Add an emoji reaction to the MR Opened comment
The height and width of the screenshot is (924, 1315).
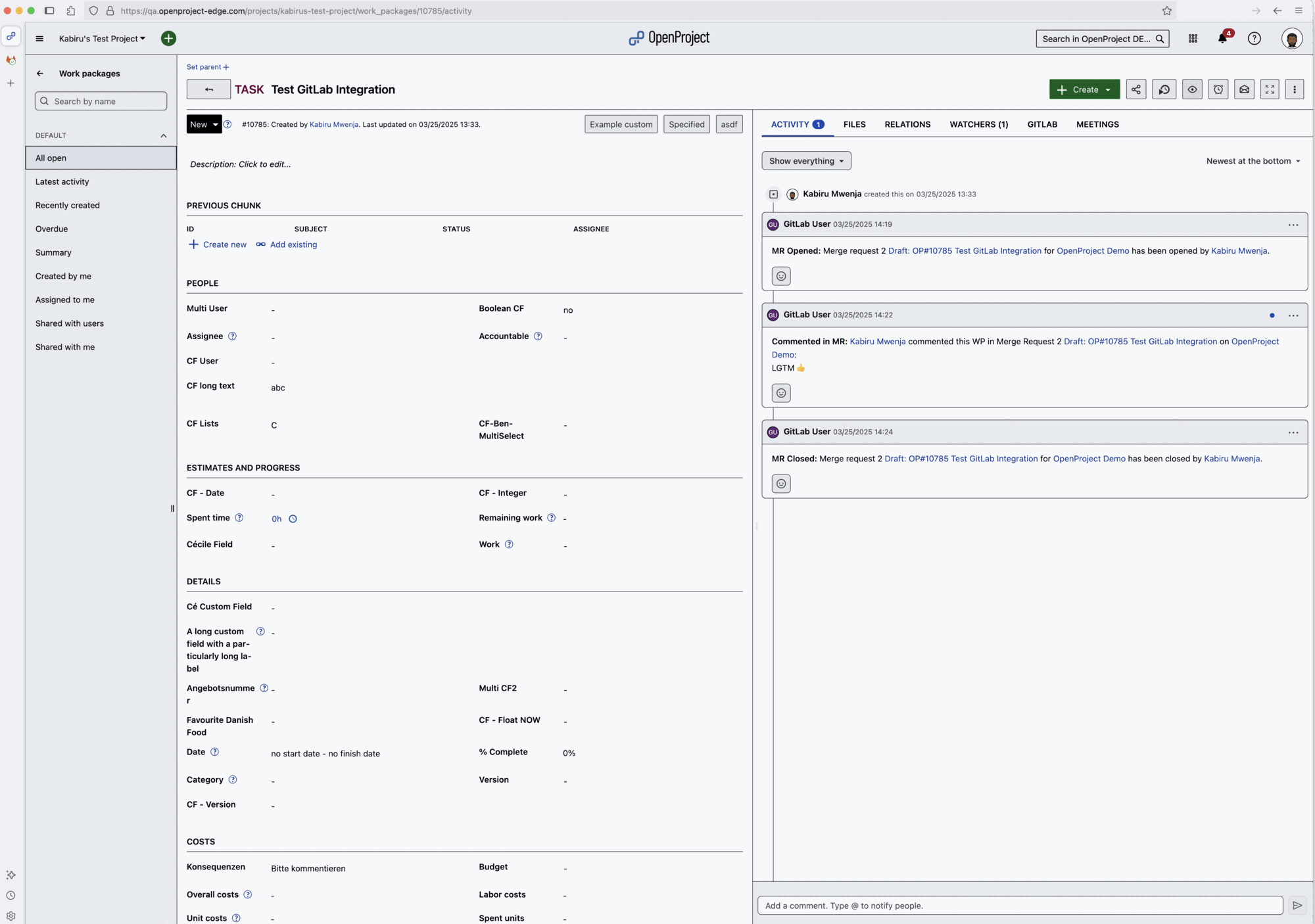pos(781,276)
